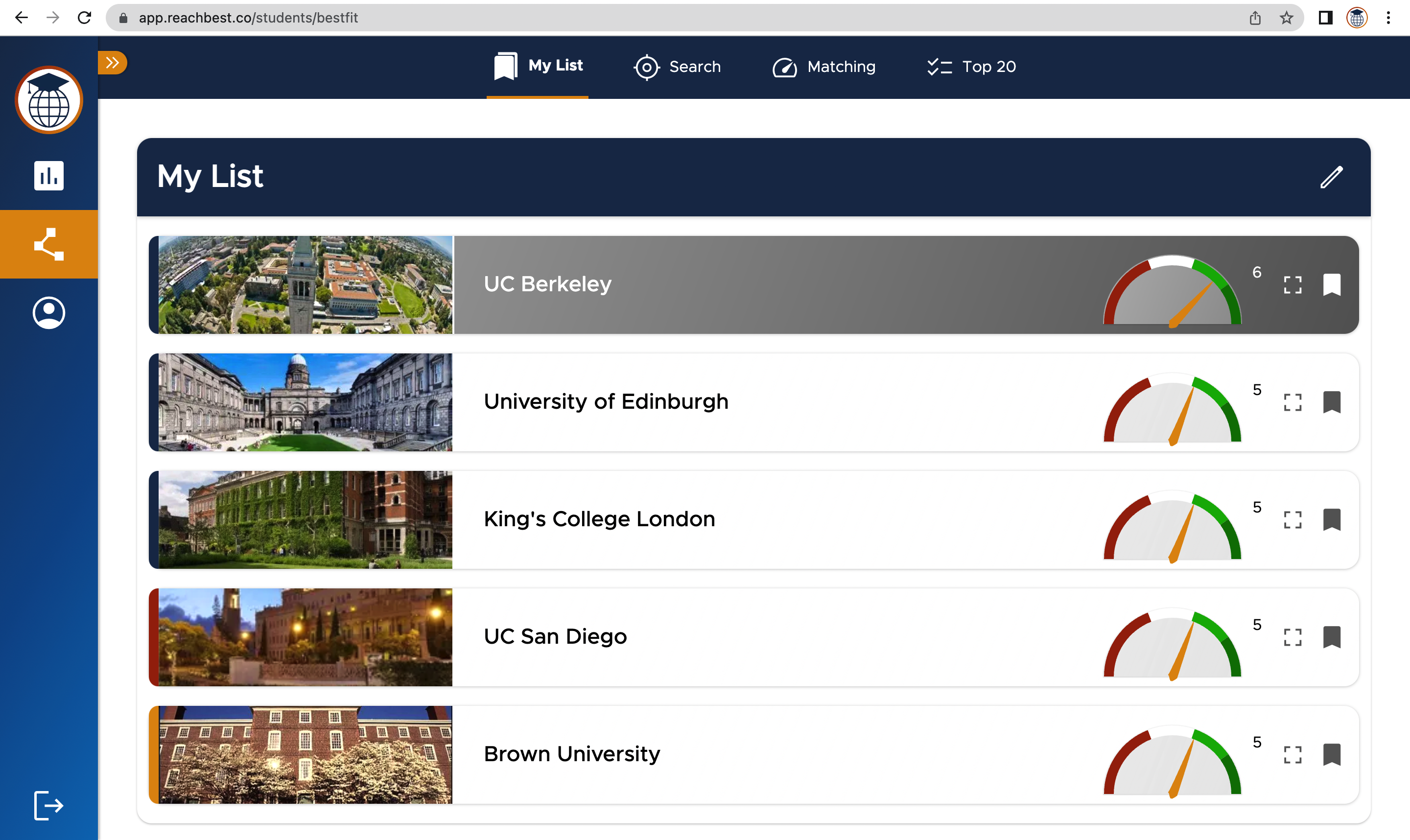
Task: Open the King's College London campus photo
Action: (305, 520)
